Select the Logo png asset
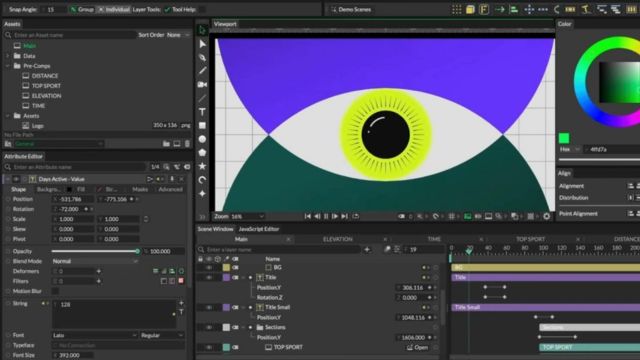Viewport: 640px width, 360px height. tap(38, 126)
